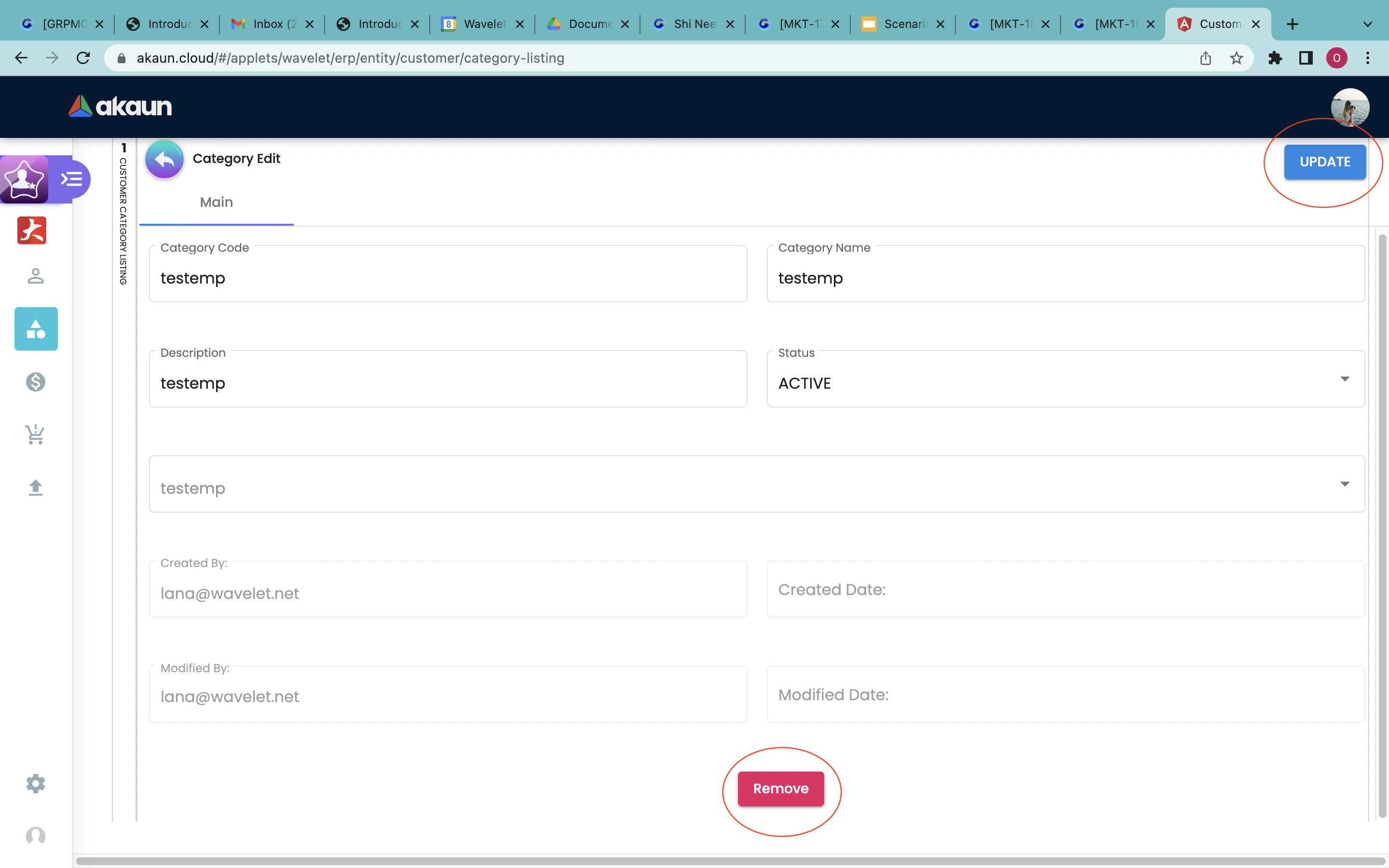Select the Main tab
The width and height of the screenshot is (1389, 868).
[x=217, y=202]
